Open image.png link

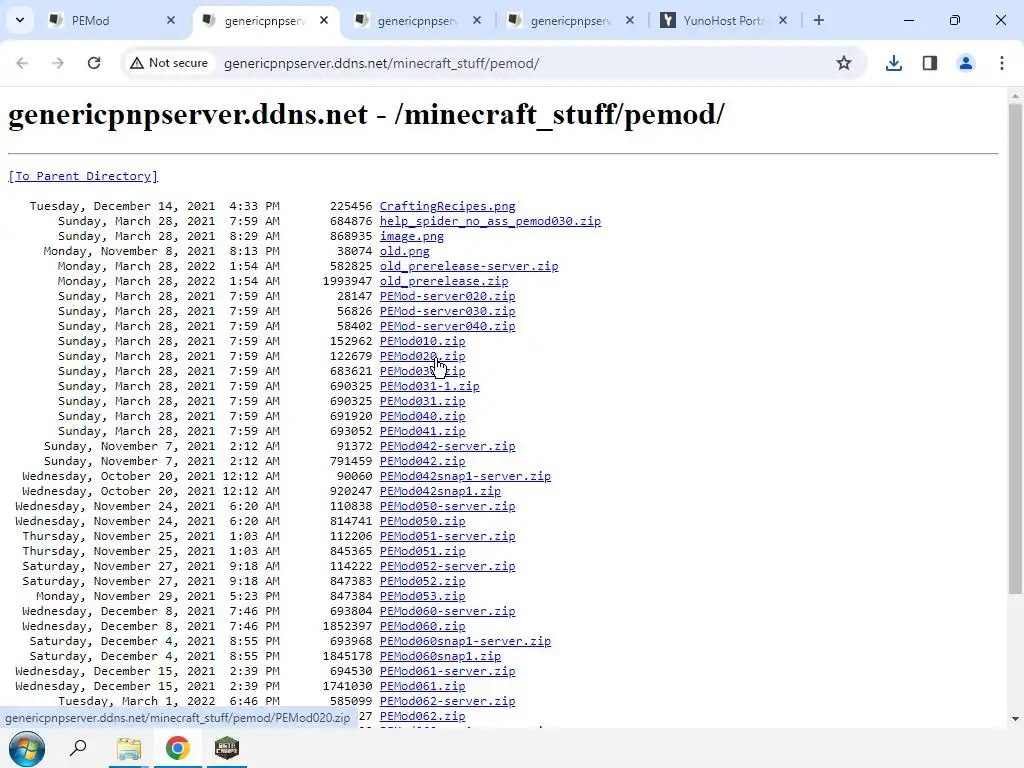[411, 236]
